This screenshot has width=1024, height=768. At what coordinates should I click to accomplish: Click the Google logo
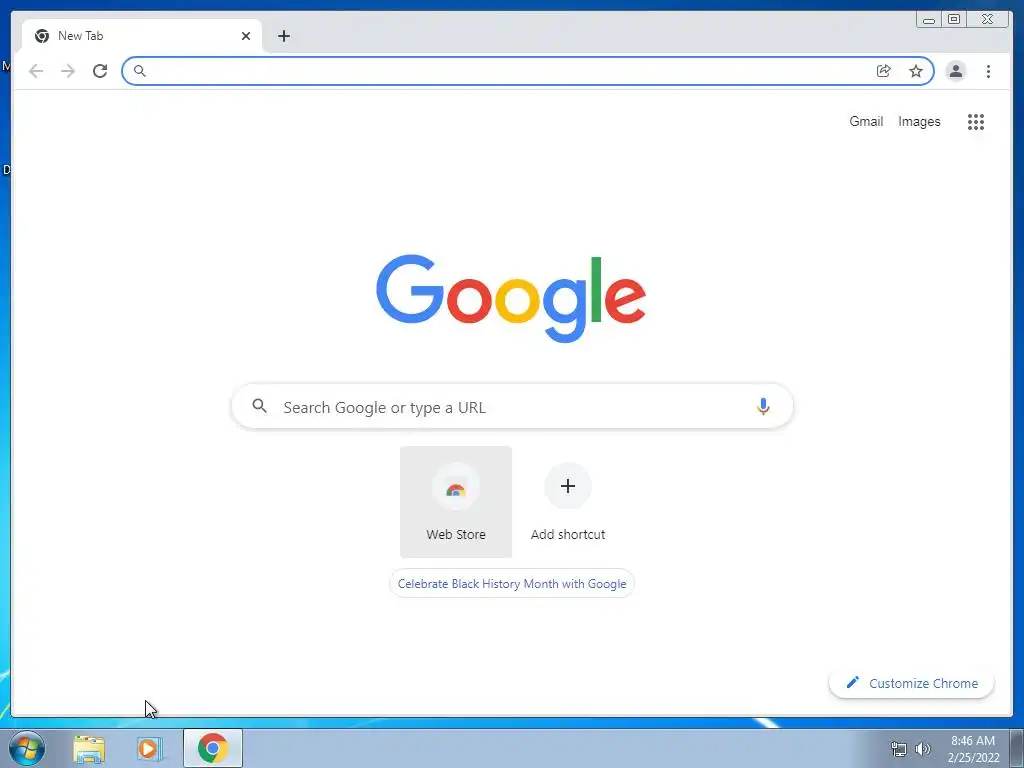click(x=511, y=298)
